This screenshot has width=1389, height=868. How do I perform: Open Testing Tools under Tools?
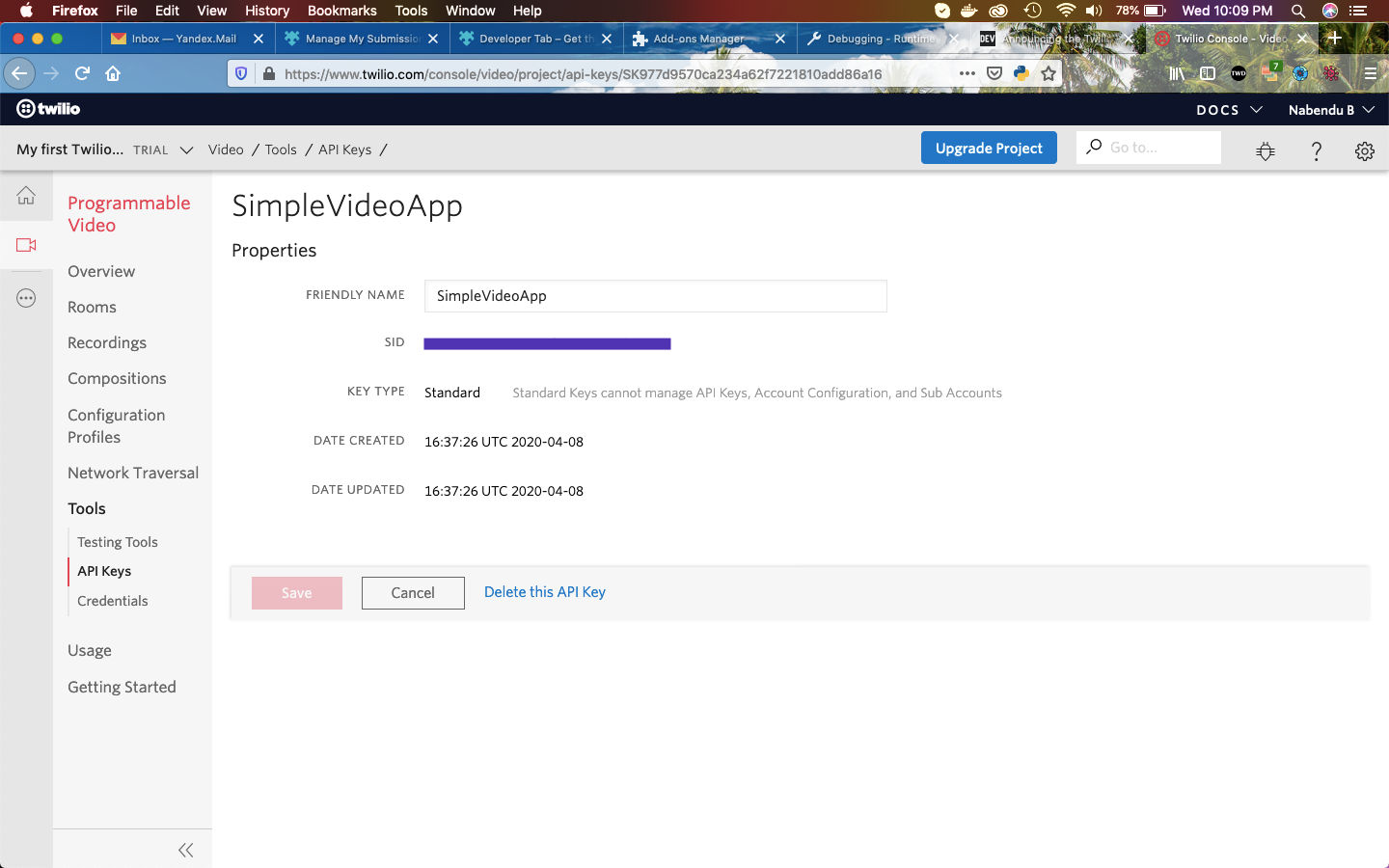[x=118, y=542]
